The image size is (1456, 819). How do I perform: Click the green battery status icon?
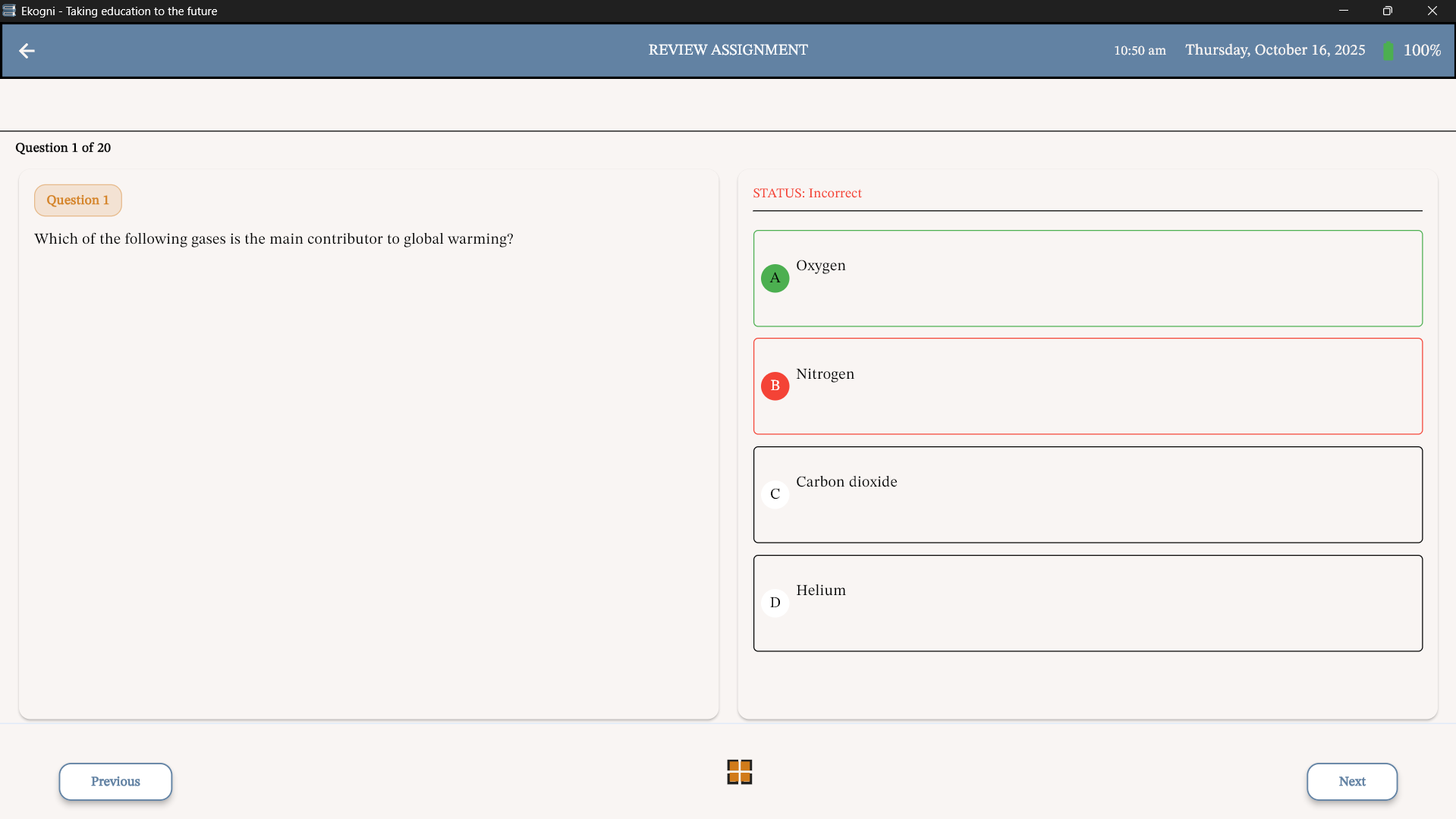(1388, 51)
